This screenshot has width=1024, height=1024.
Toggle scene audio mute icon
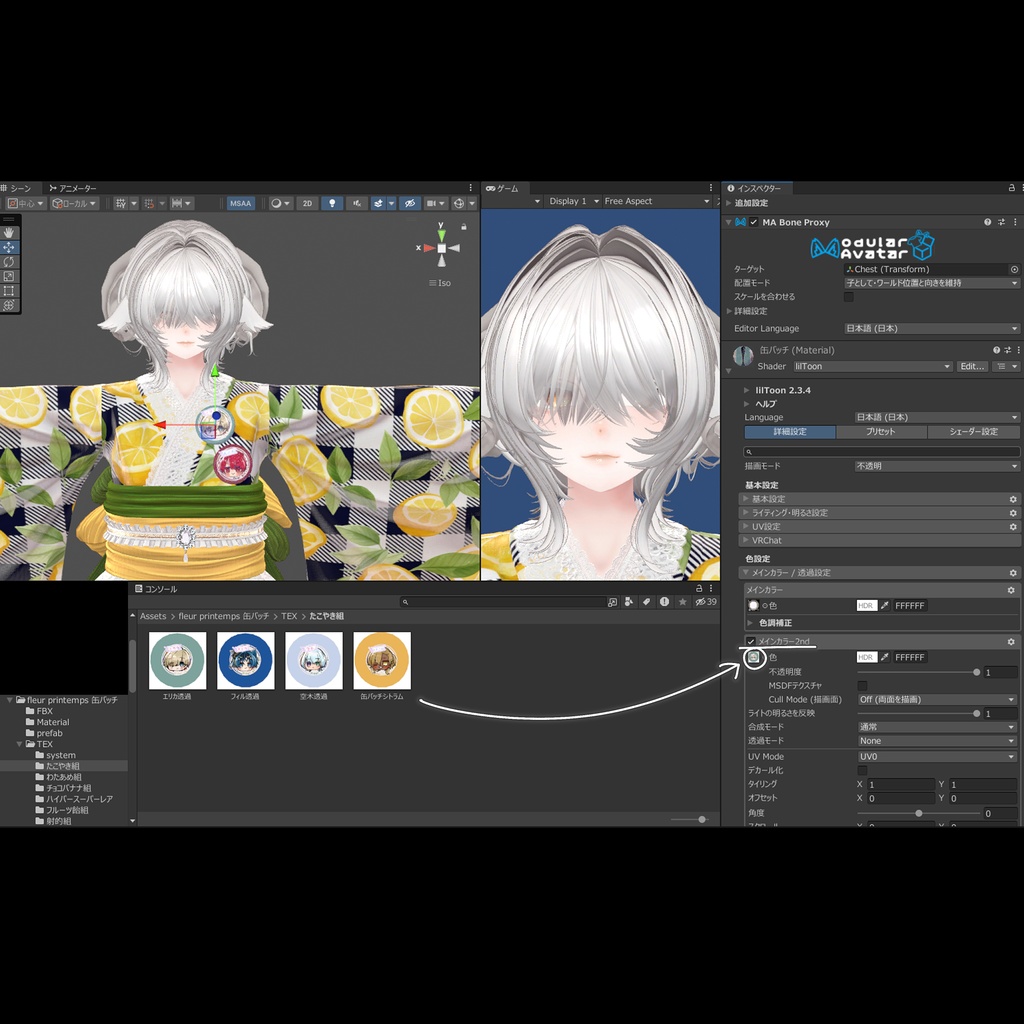[x=357, y=203]
